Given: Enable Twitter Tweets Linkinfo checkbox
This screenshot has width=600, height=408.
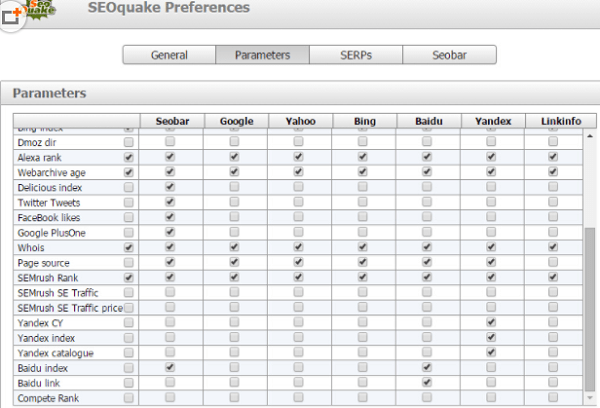Looking at the screenshot, I should [x=553, y=202].
